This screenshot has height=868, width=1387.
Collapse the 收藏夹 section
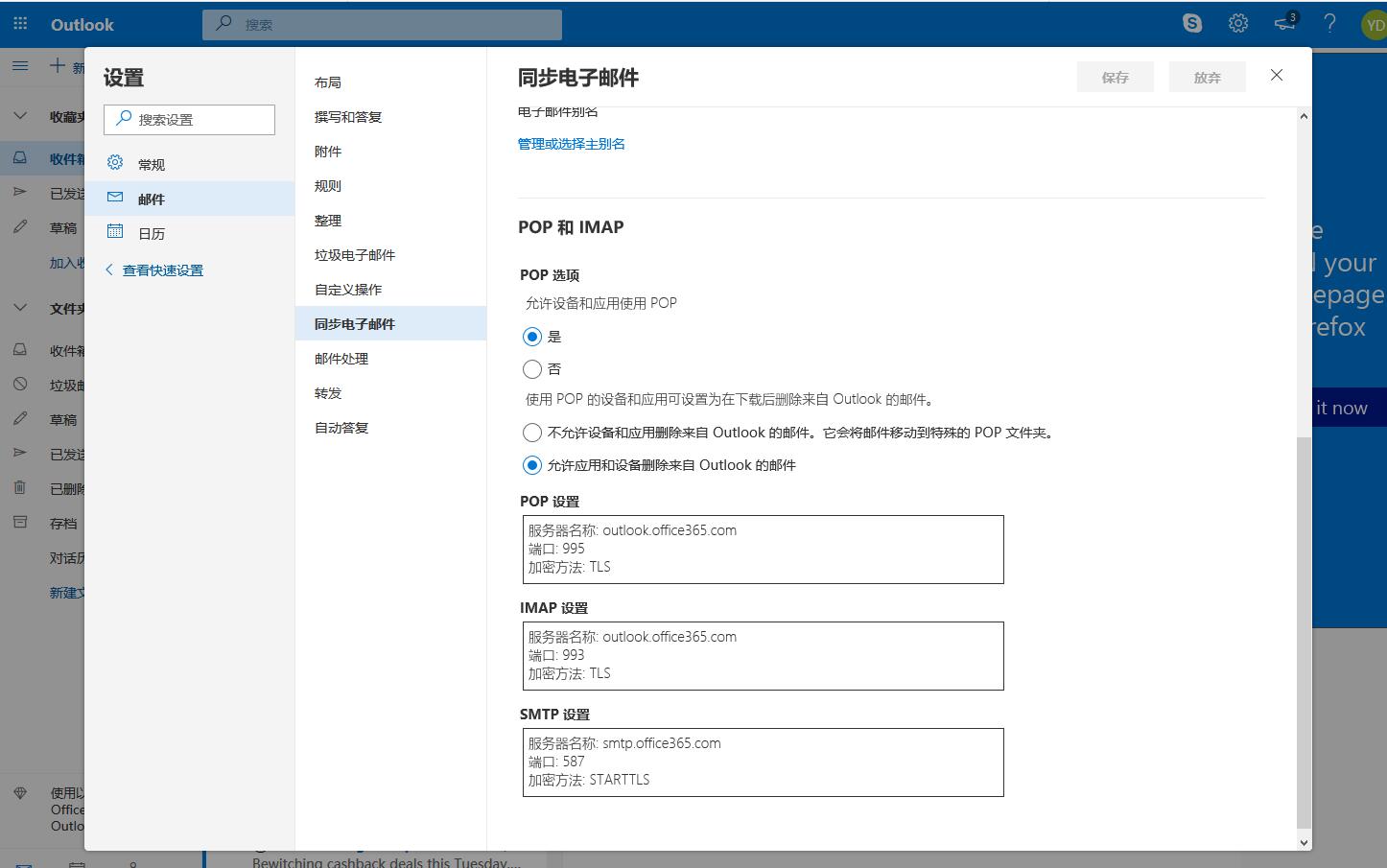click(x=20, y=114)
